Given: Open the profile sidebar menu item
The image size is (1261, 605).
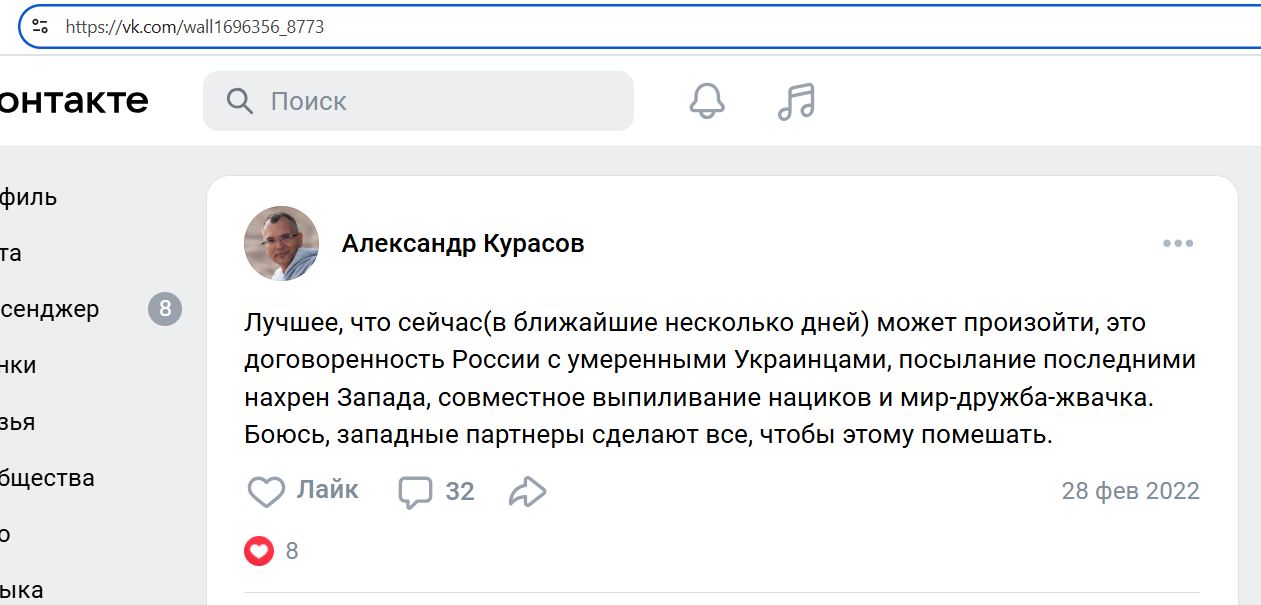Looking at the screenshot, I should click(28, 197).
